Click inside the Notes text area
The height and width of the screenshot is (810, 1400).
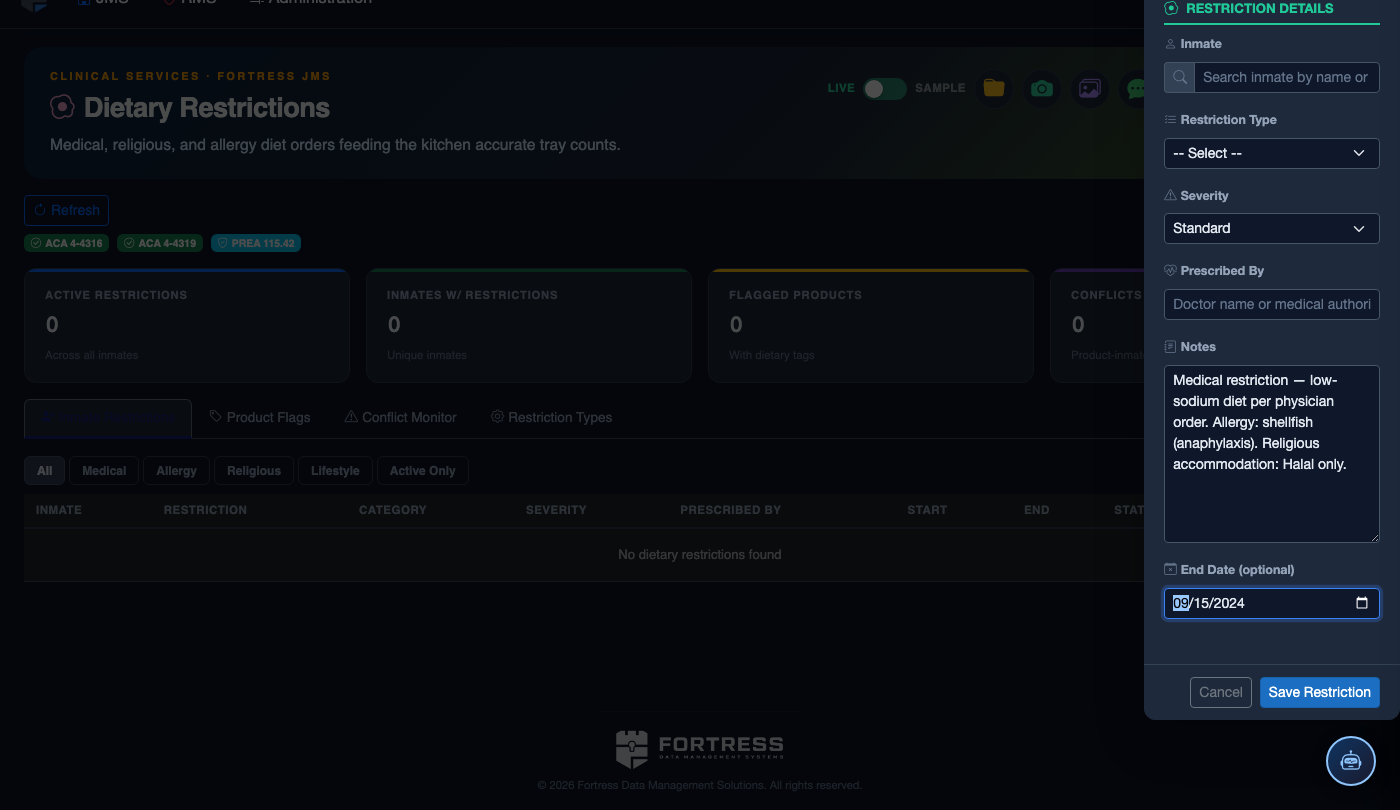click(x=1272, y=454)
